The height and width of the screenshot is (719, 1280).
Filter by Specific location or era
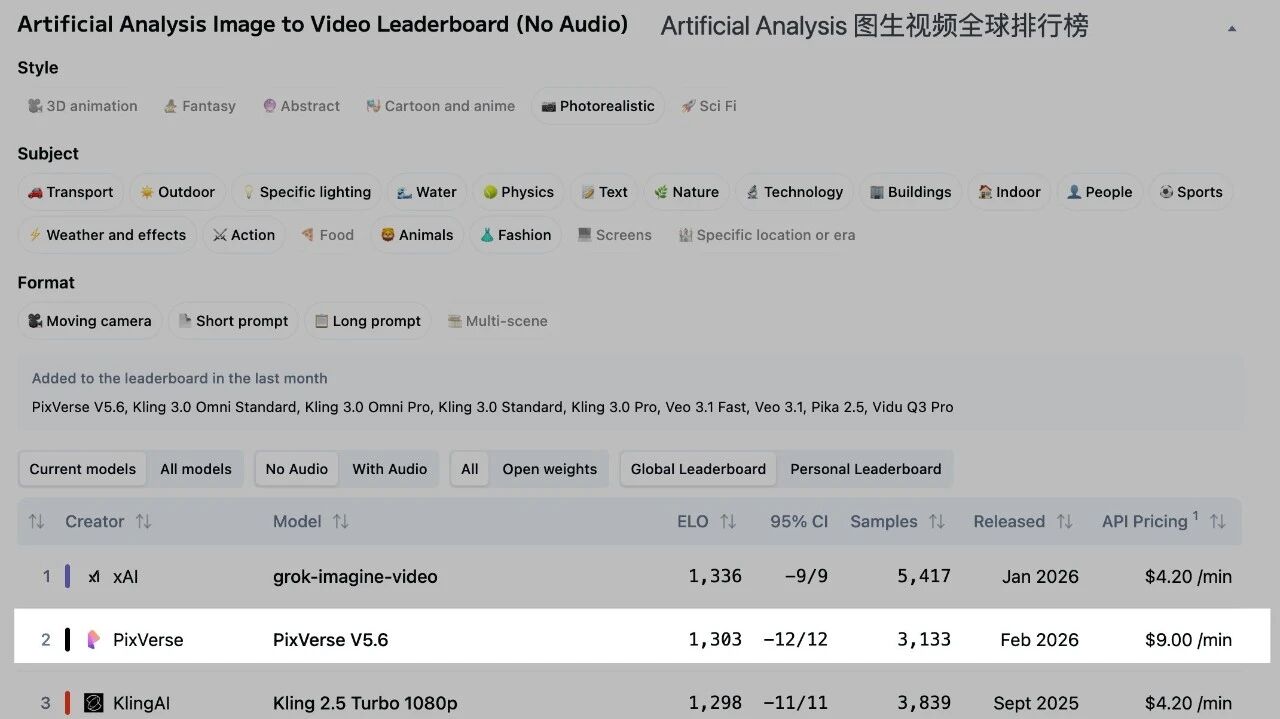click(766, 235)
